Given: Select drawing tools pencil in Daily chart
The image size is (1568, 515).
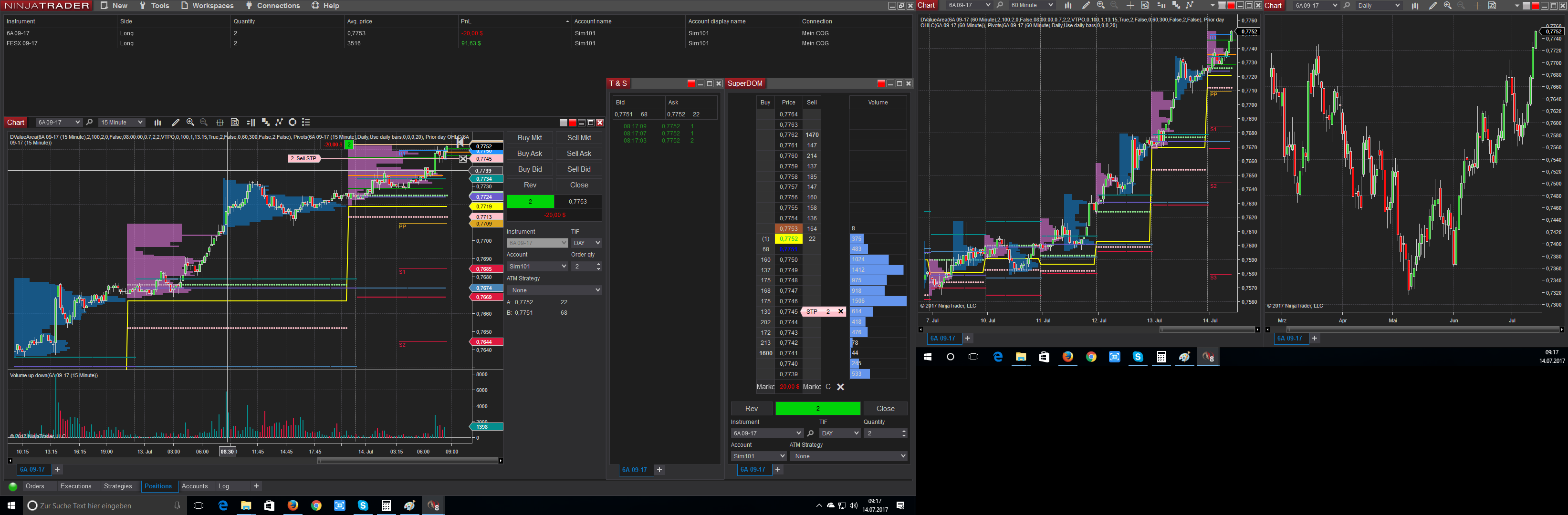Looking at the screenshot, I should 1432,5.
